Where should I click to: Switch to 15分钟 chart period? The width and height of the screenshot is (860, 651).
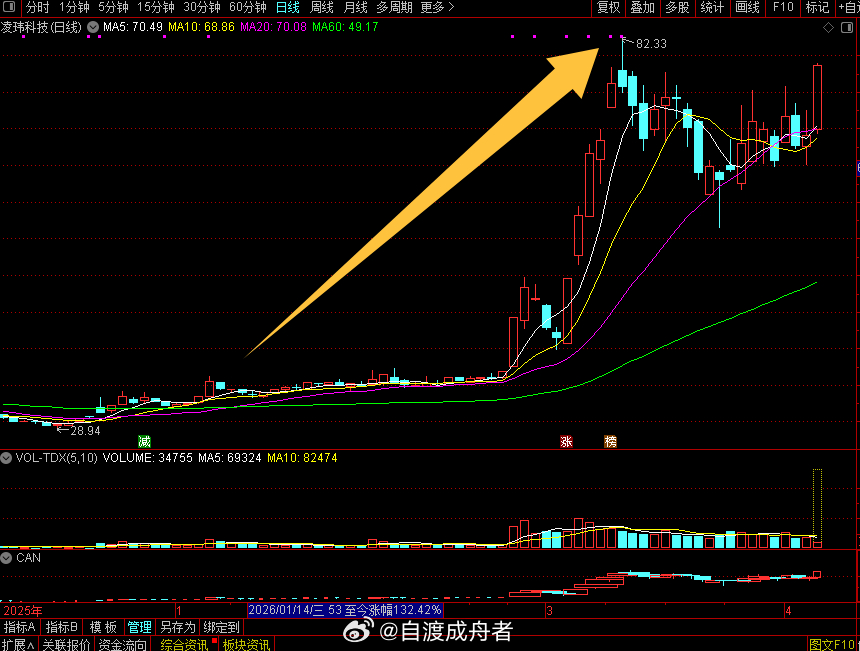point(156,7)
